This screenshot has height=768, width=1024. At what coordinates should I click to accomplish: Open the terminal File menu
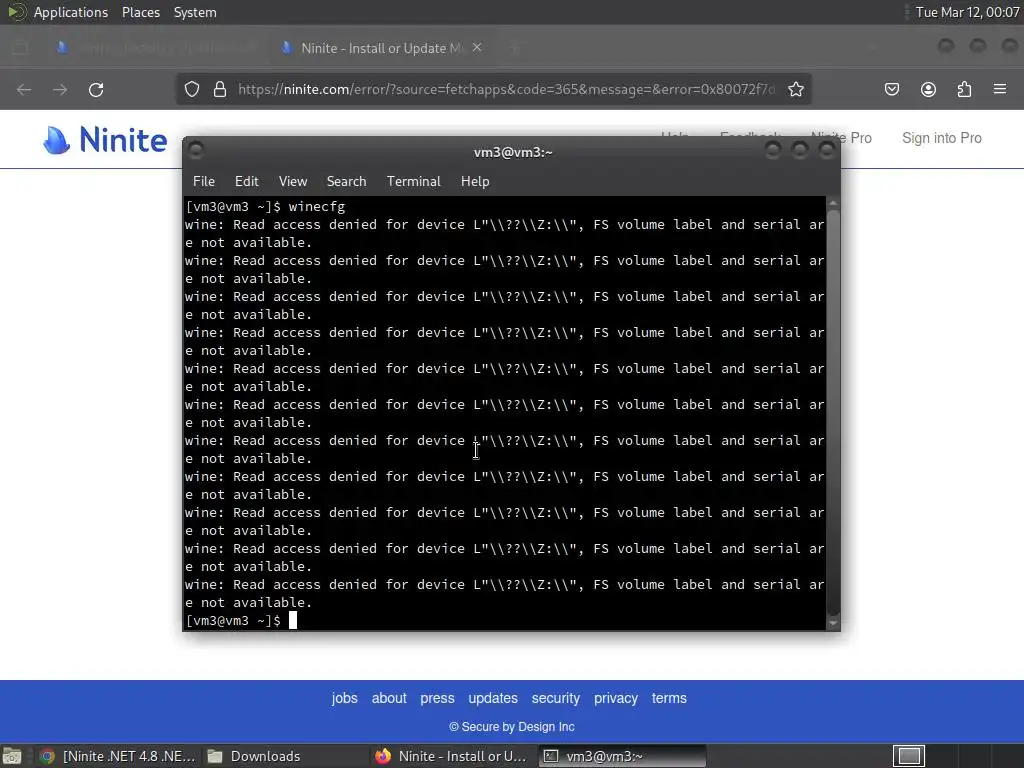point(204,182)
